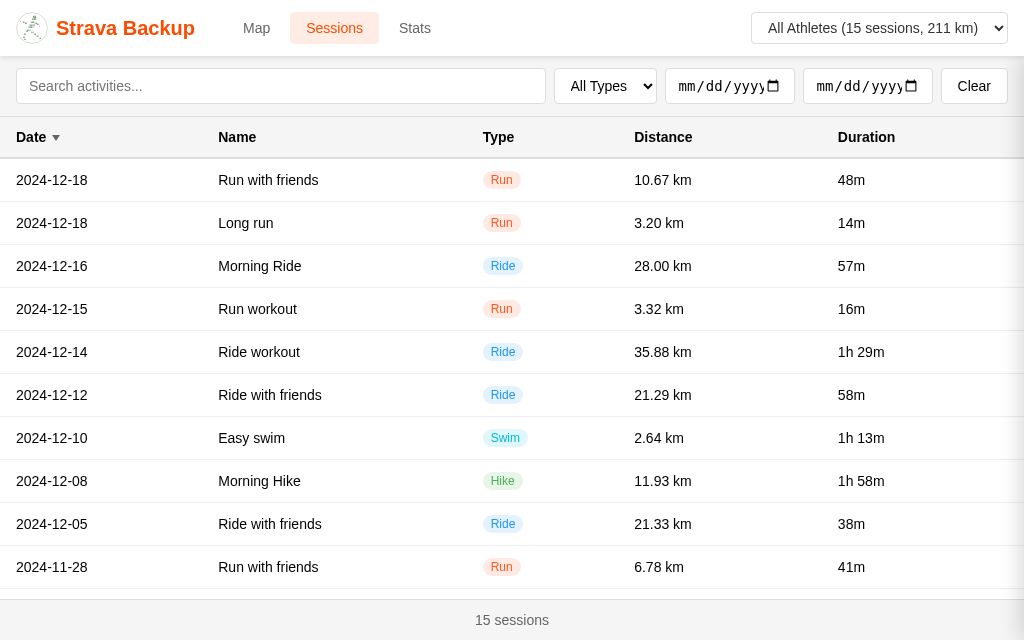
Task: Select the 10.67 km distance cell
Action: pos(663,180)
